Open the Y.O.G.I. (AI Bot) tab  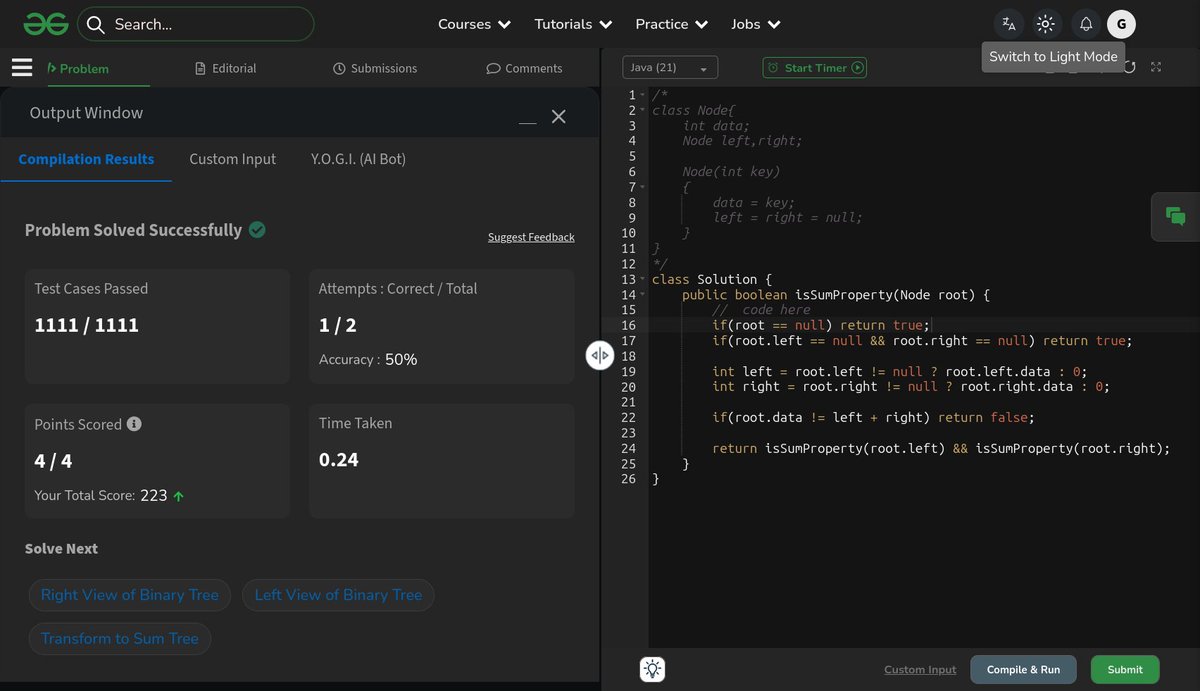358,159
